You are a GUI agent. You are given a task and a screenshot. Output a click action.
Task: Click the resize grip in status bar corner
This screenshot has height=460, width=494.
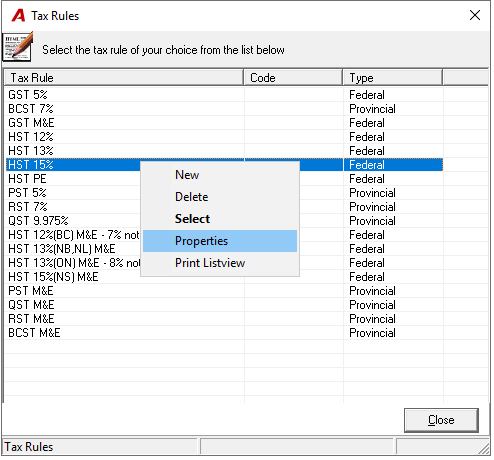point(484,448)
